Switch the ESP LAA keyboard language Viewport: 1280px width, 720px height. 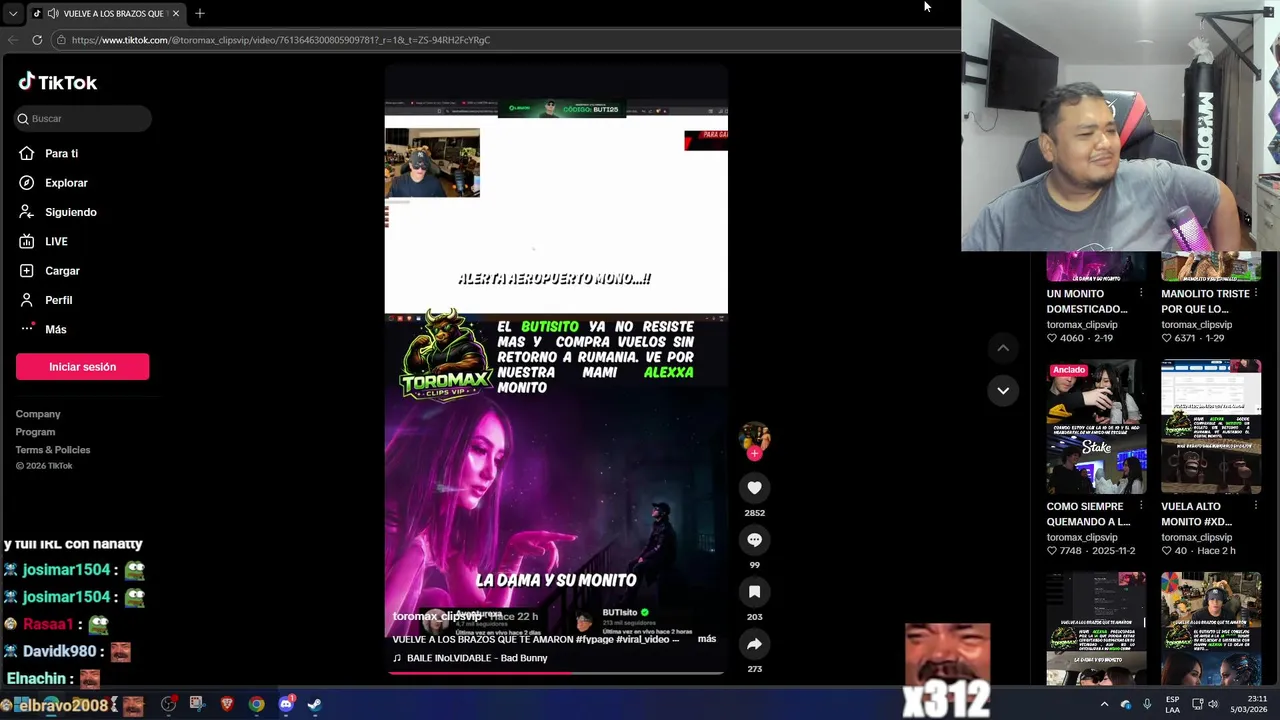click(x=1172, y=704)
